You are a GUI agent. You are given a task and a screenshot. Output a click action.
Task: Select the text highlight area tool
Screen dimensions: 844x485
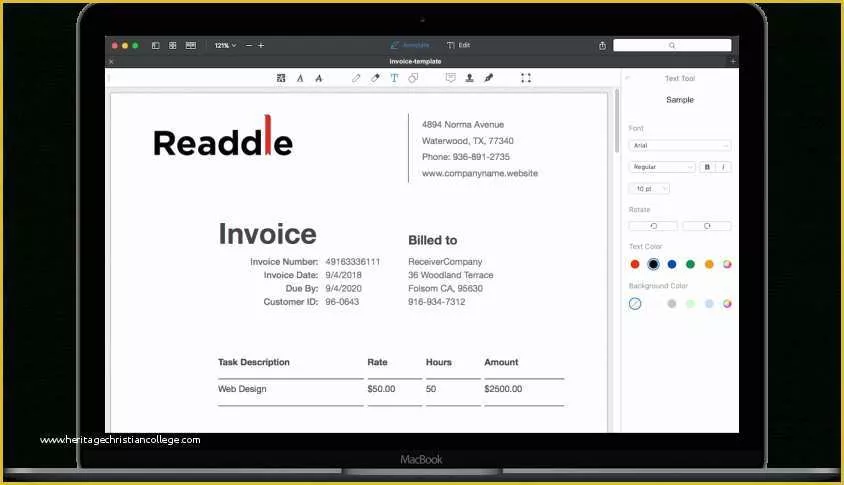[281, 78]
